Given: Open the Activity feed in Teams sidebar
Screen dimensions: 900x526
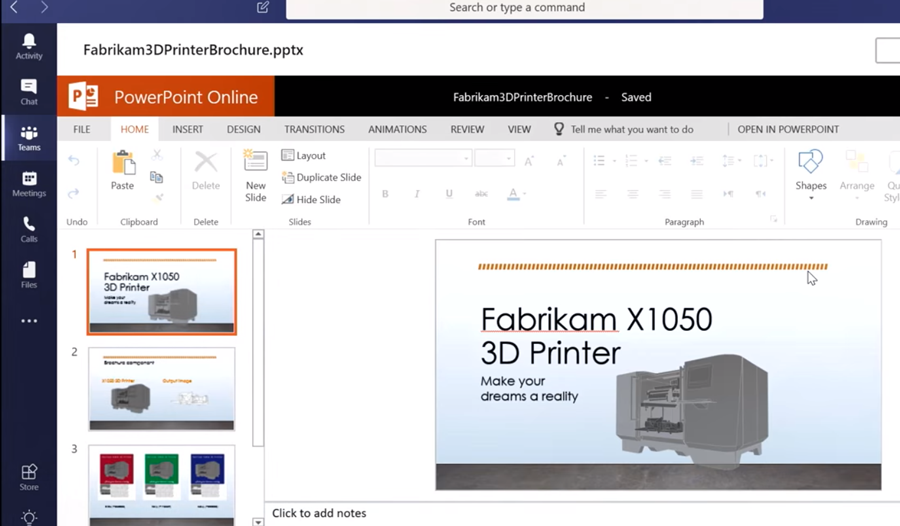Looking at the screenshot, I should click(29, 47).
